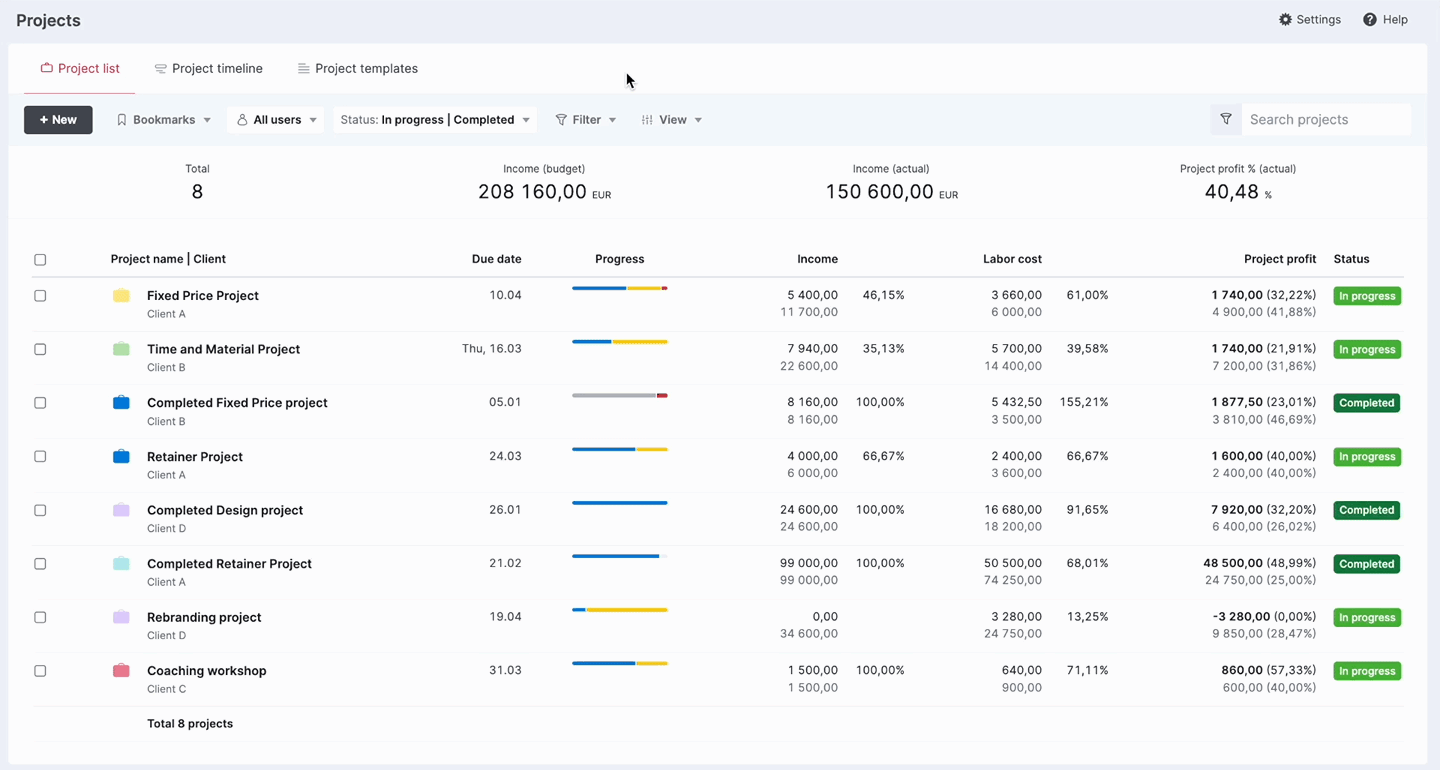Viewport: 1440px width, 770px height.
Task: Click lilac briefcase icon of Rebranding project
Action: (x=121, y=617)
